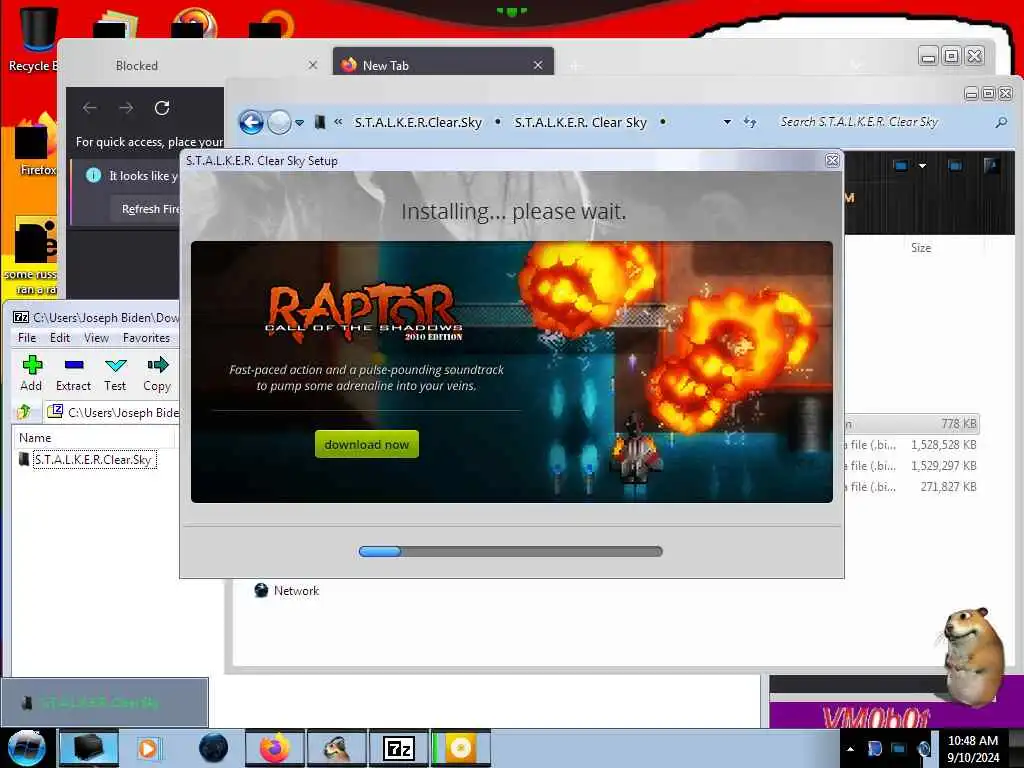Toggle the Explorer preview pane icon
1024x768 pixels.
[x=955, y=166]
